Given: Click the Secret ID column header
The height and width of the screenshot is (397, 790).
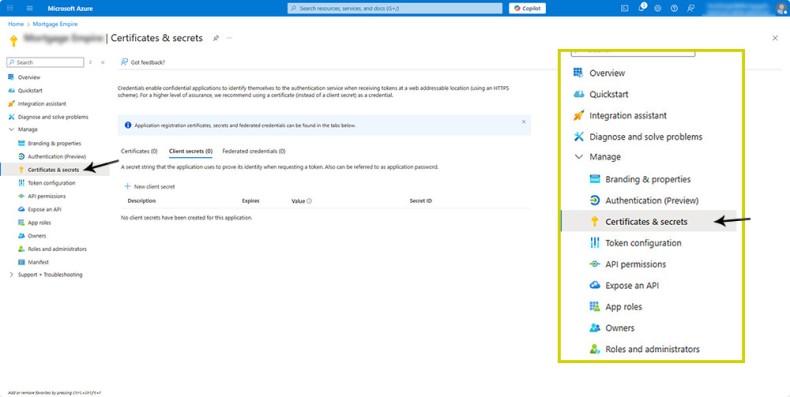Looking at the screenshot, I should (x=421, y=201).
